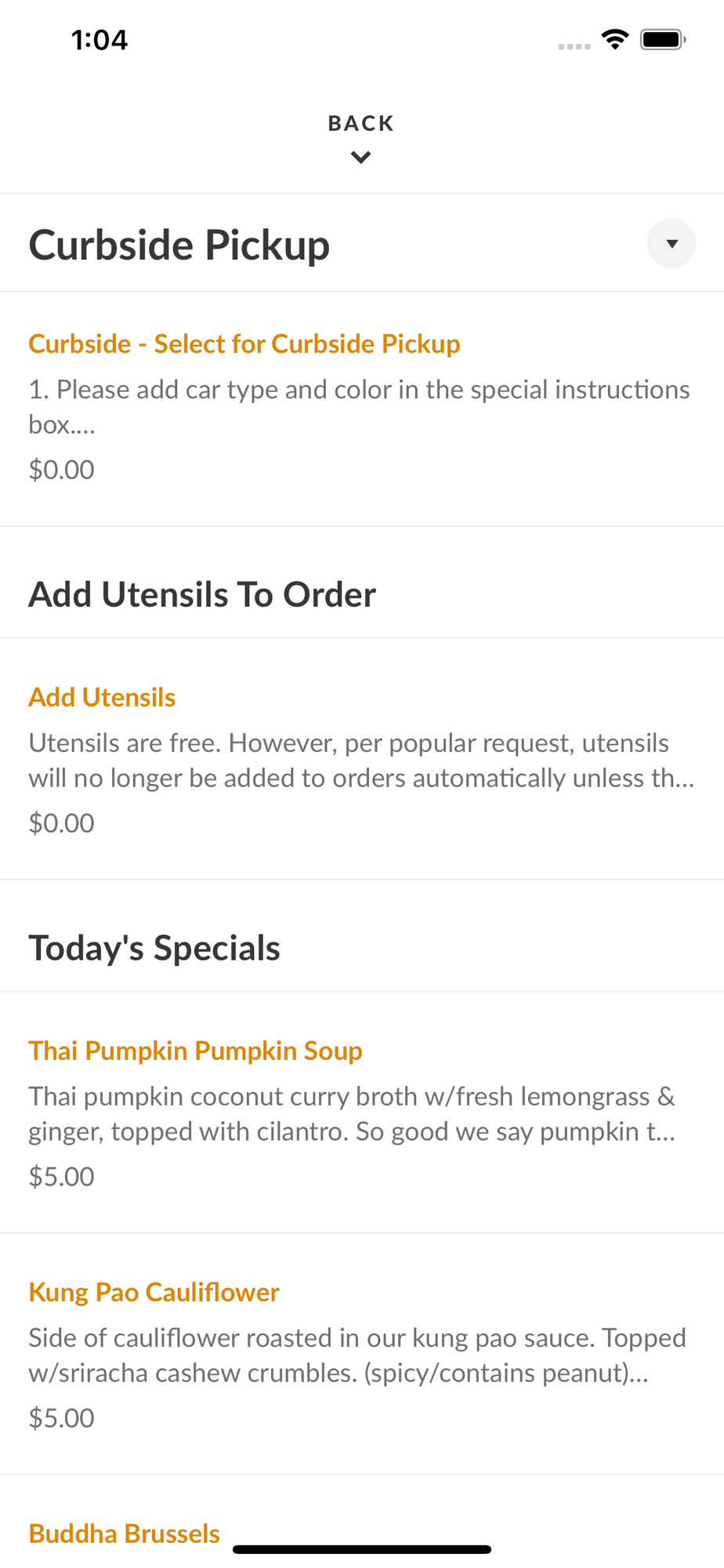Open the Add Utensils item
Screen dimensions: 724x1568
coord(362,759)
